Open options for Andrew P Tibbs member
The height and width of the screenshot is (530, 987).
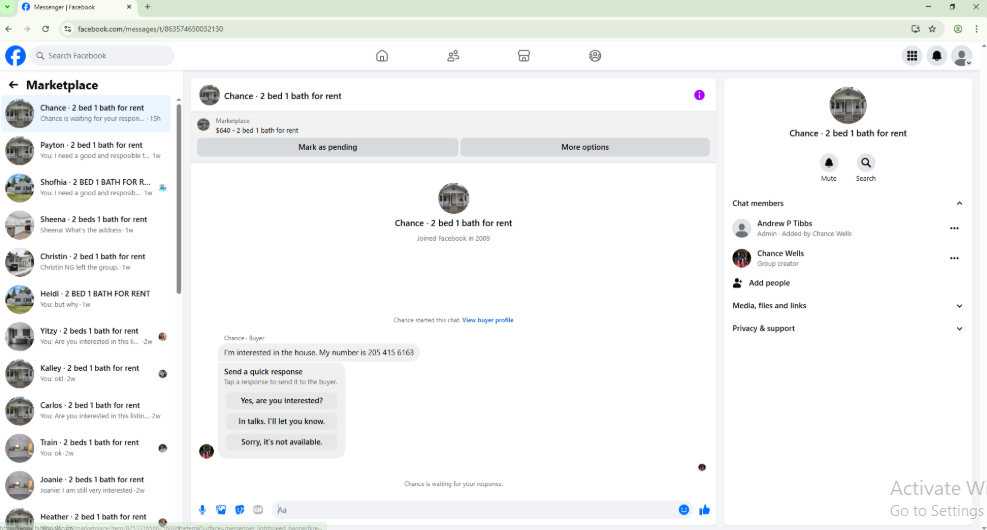point(954,228)
